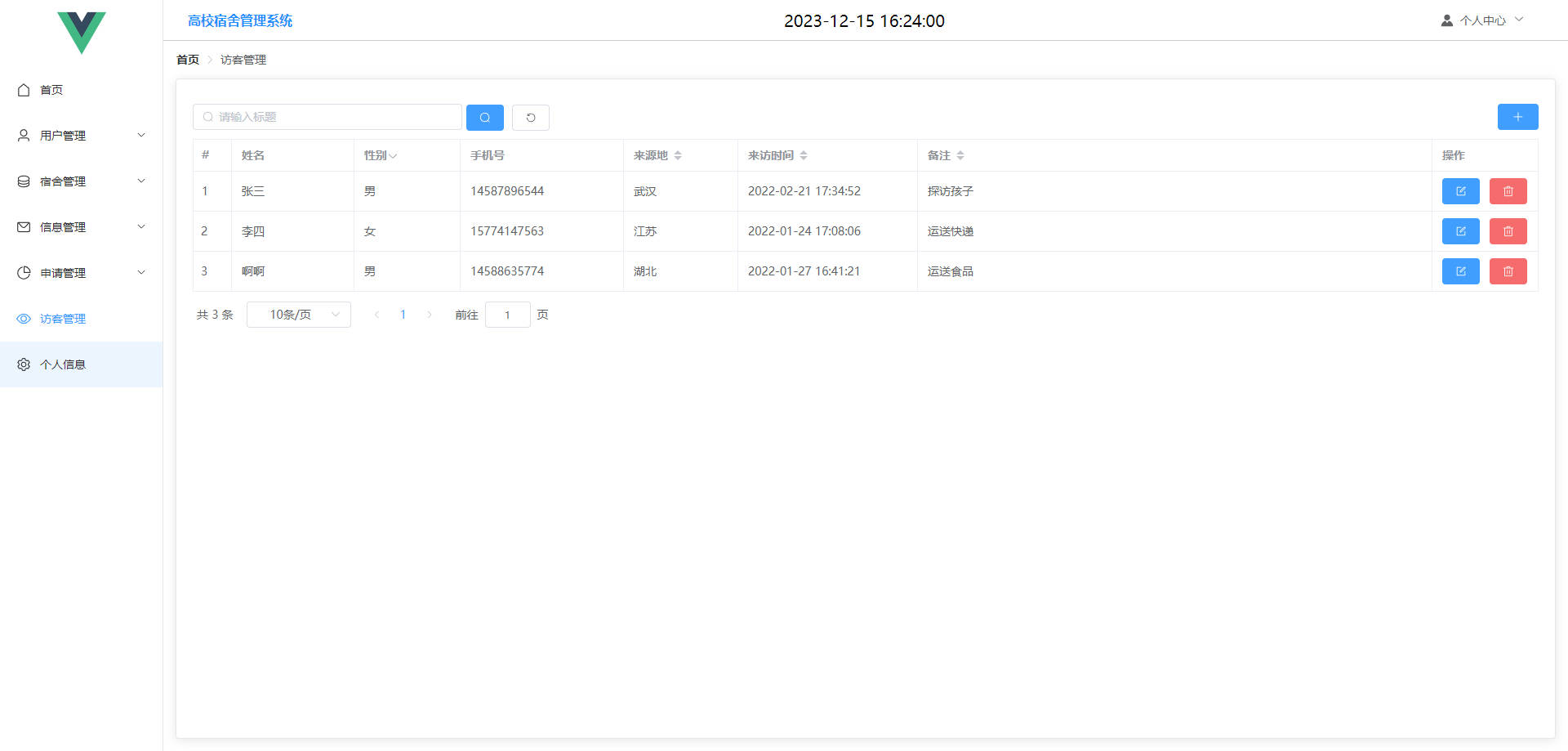Click the user avatar icon by 个人中心
The image size is (1568, 751).
(1447, 20)
